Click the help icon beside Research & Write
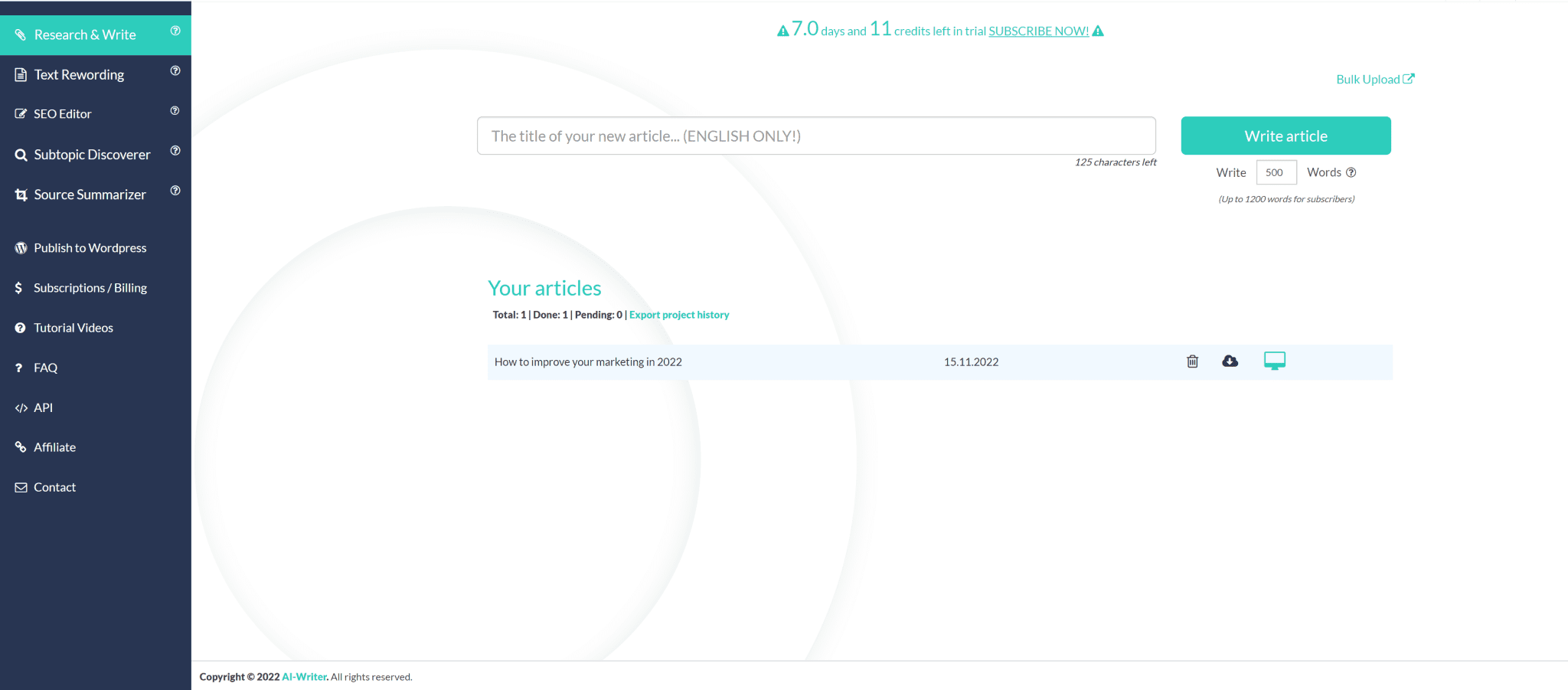This screenshot has height=690, width=1568. click(175, 31)
